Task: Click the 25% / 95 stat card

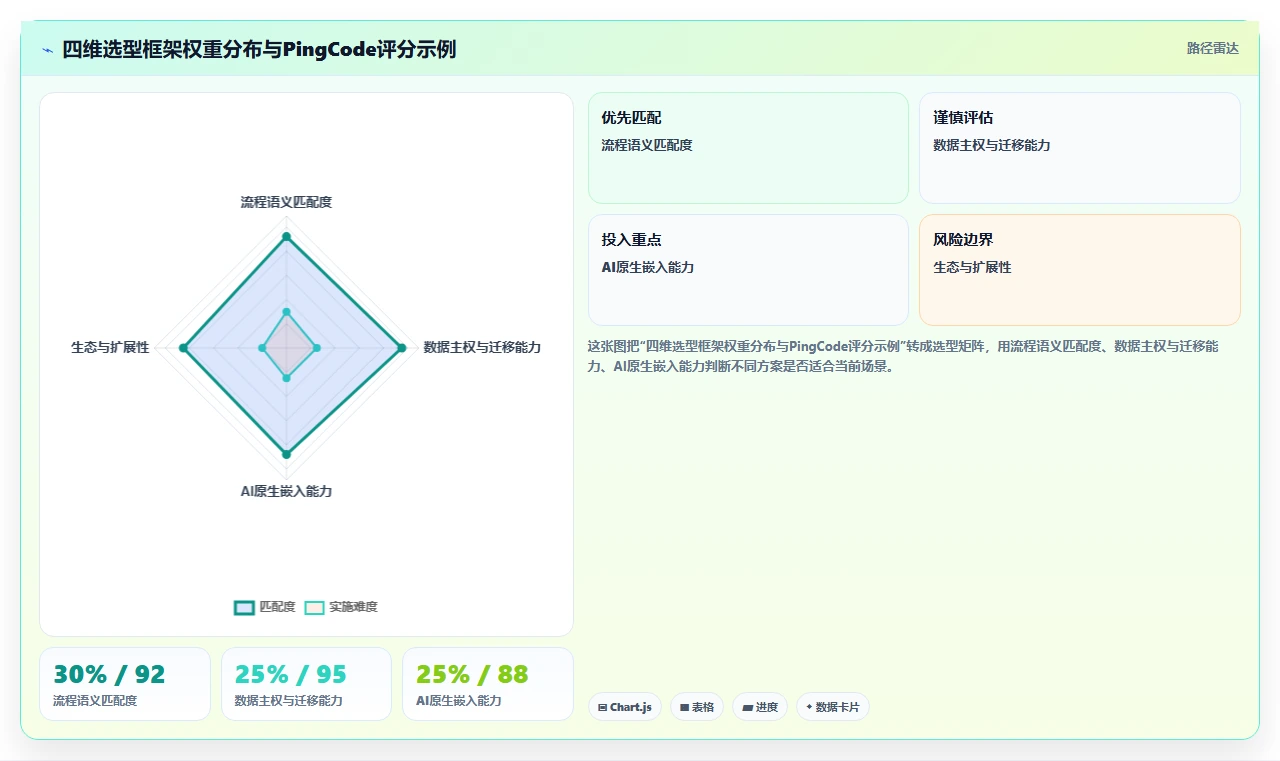Action: click(306, 684)
